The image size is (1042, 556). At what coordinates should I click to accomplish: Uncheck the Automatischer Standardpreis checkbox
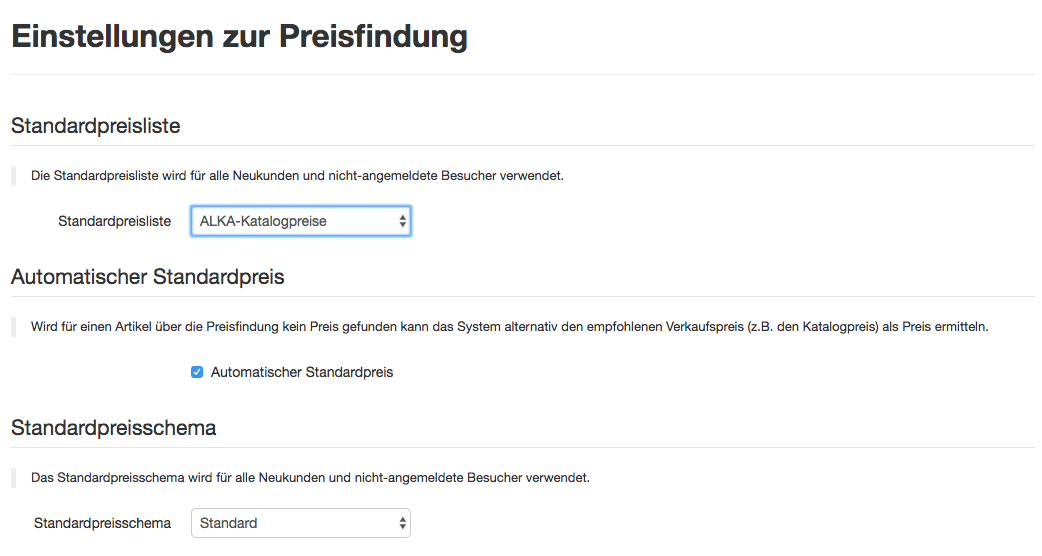click(x=197, y=372)
